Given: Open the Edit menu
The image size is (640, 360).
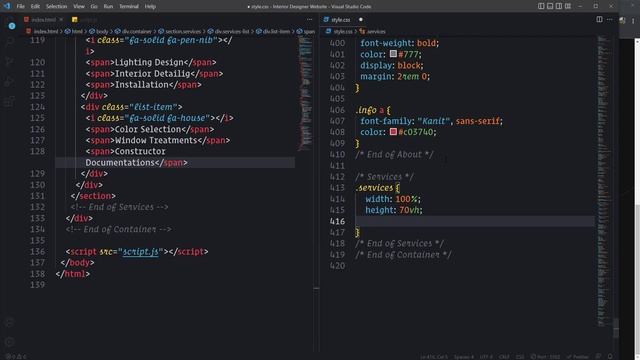Looking at the screenshot, I should tap(35, 6).
